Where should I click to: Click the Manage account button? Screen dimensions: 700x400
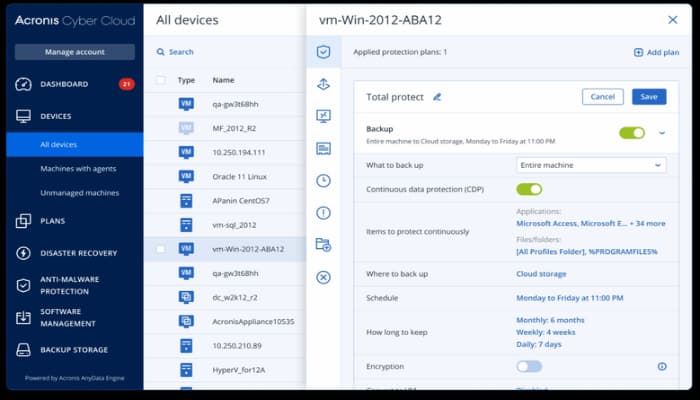75,52
